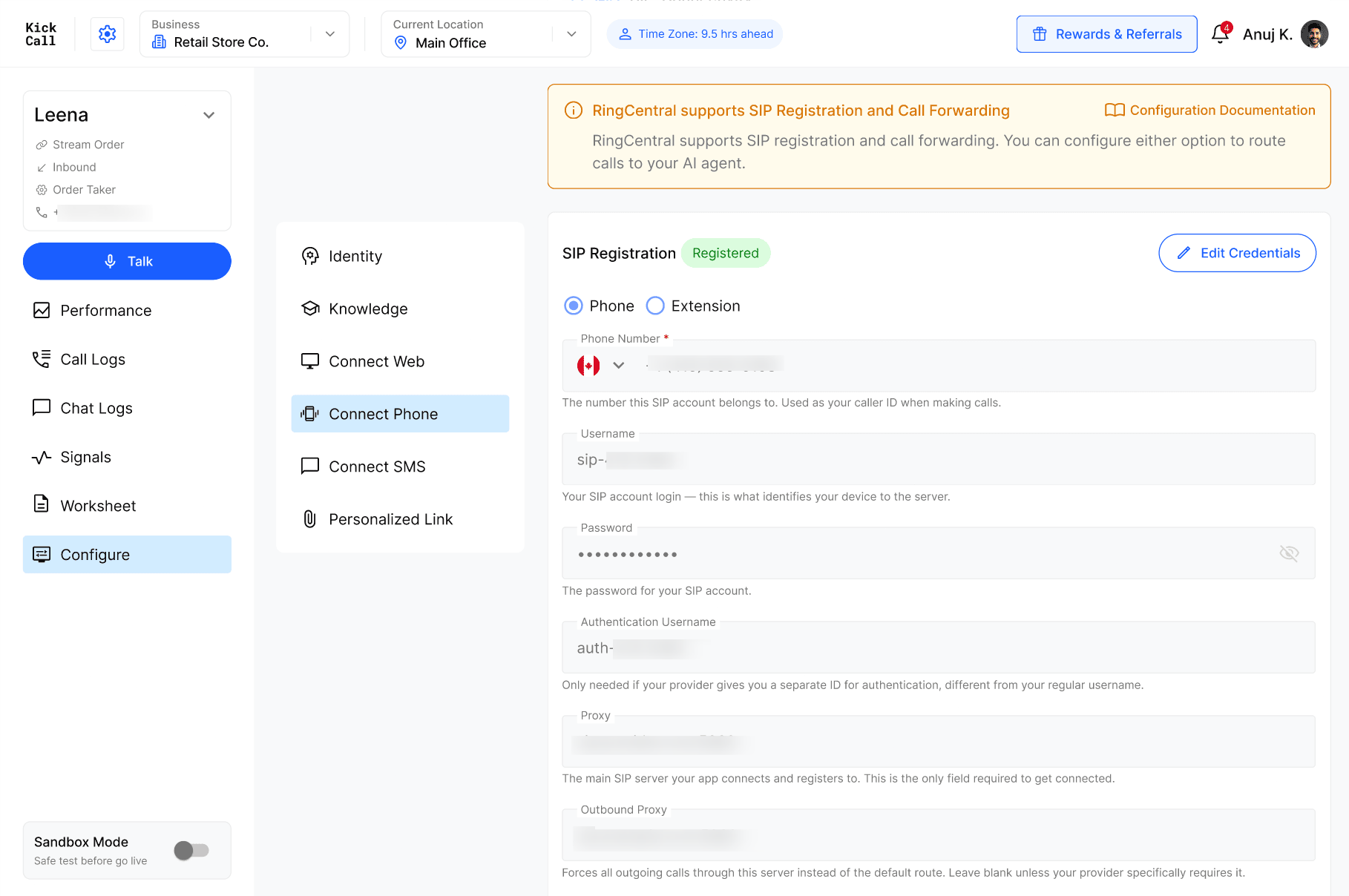Image resolution: width=1349 pixels, height=896 pixels.
Task: Click the book icon beside Configuration Documentation
Action: click(x=1115, y=111)
